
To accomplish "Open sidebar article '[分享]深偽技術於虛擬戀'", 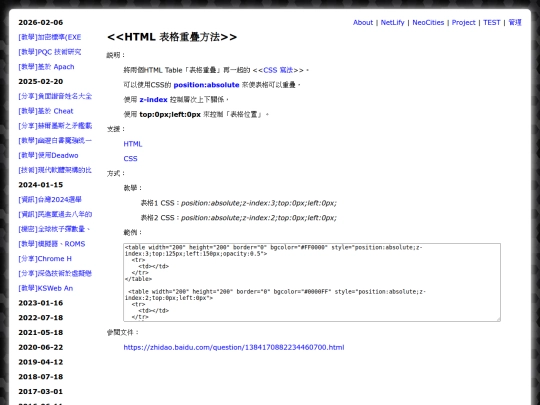I will coord(55,273).
